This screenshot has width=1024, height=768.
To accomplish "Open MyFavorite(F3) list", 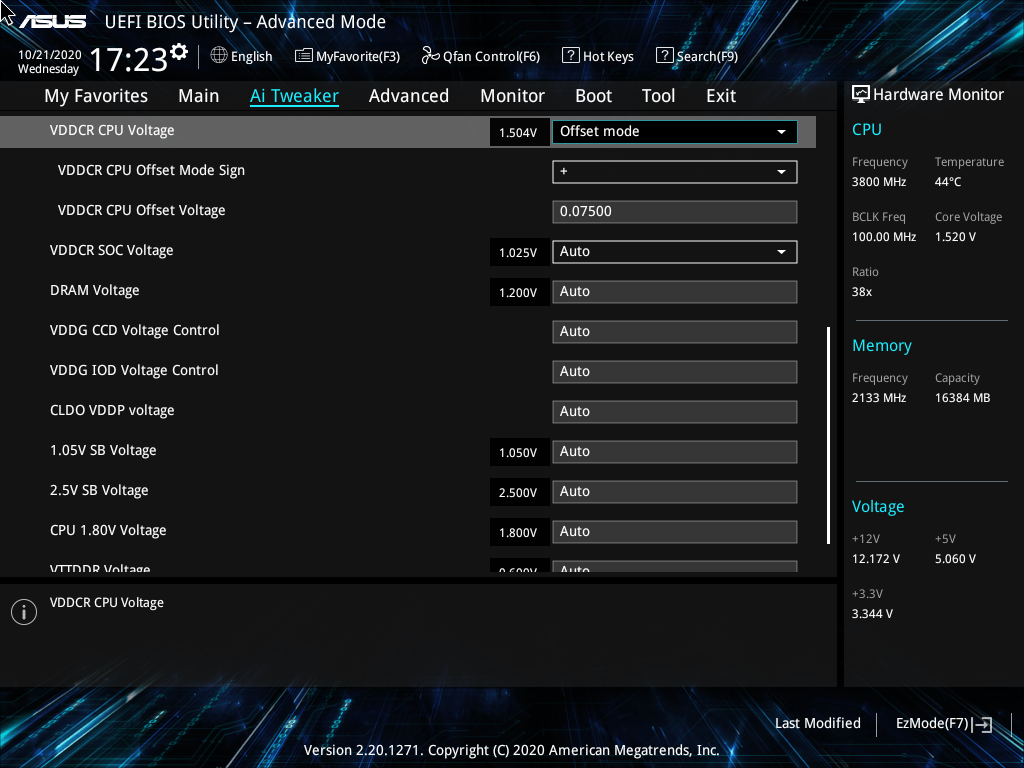I will tap(347, 56).
